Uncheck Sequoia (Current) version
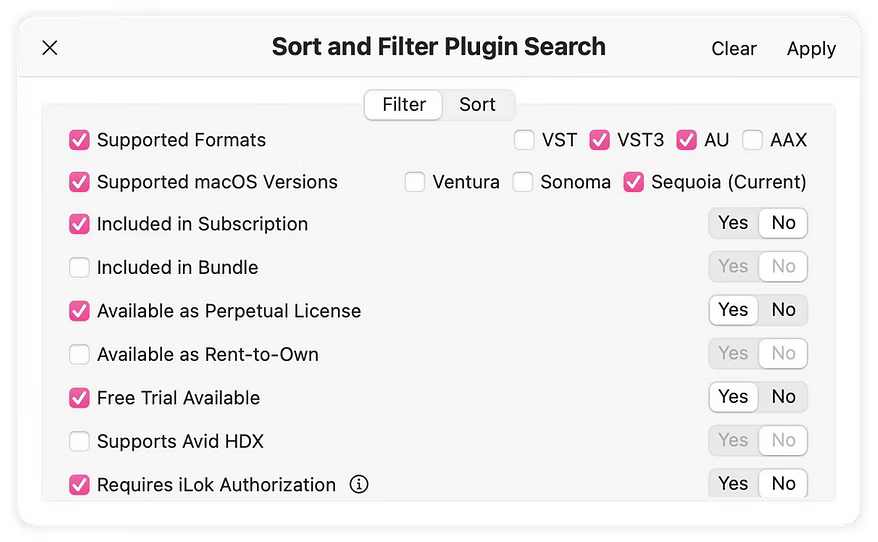The width and height of the screenshot is (878, 542). pyautogui.click(x=634, y=182)
